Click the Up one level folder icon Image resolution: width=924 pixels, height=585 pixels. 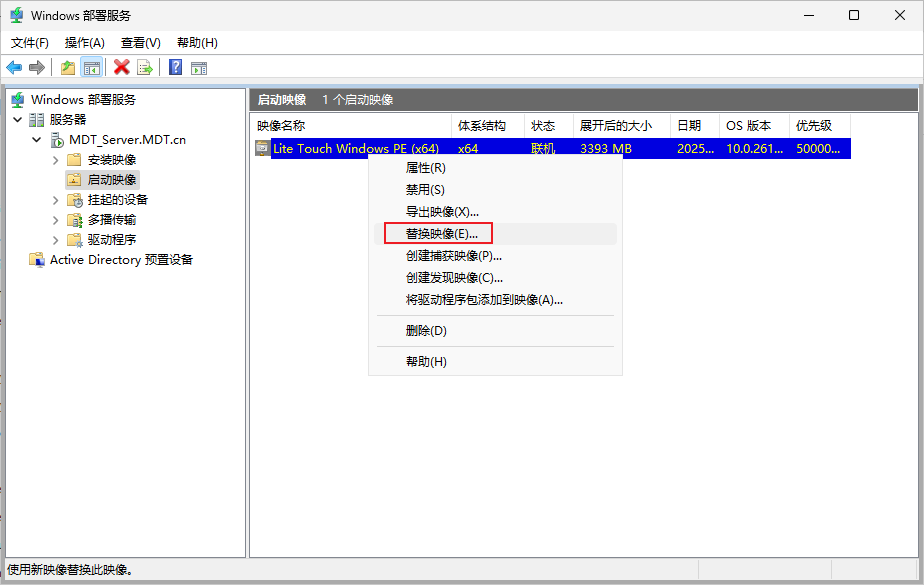coord(66,67)
